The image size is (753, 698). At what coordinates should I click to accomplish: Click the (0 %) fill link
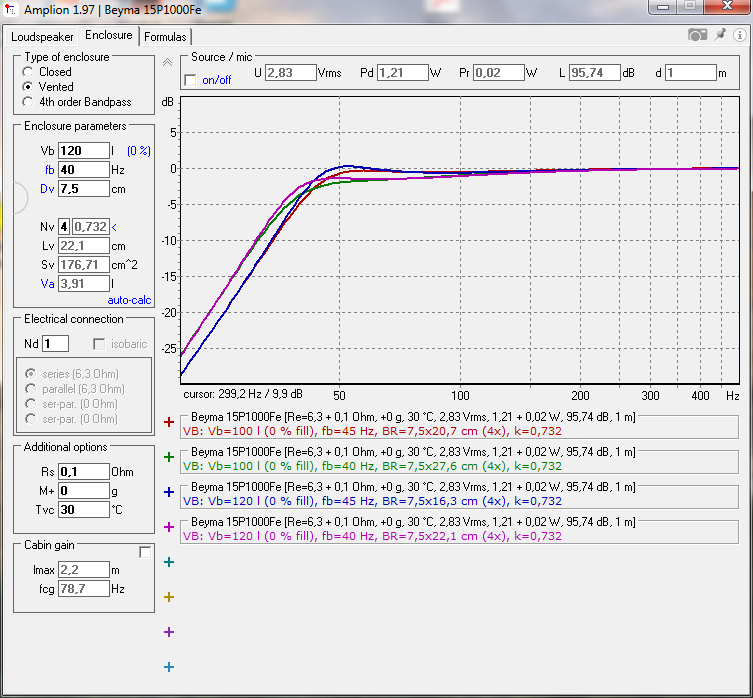click(x=139, y=151)
